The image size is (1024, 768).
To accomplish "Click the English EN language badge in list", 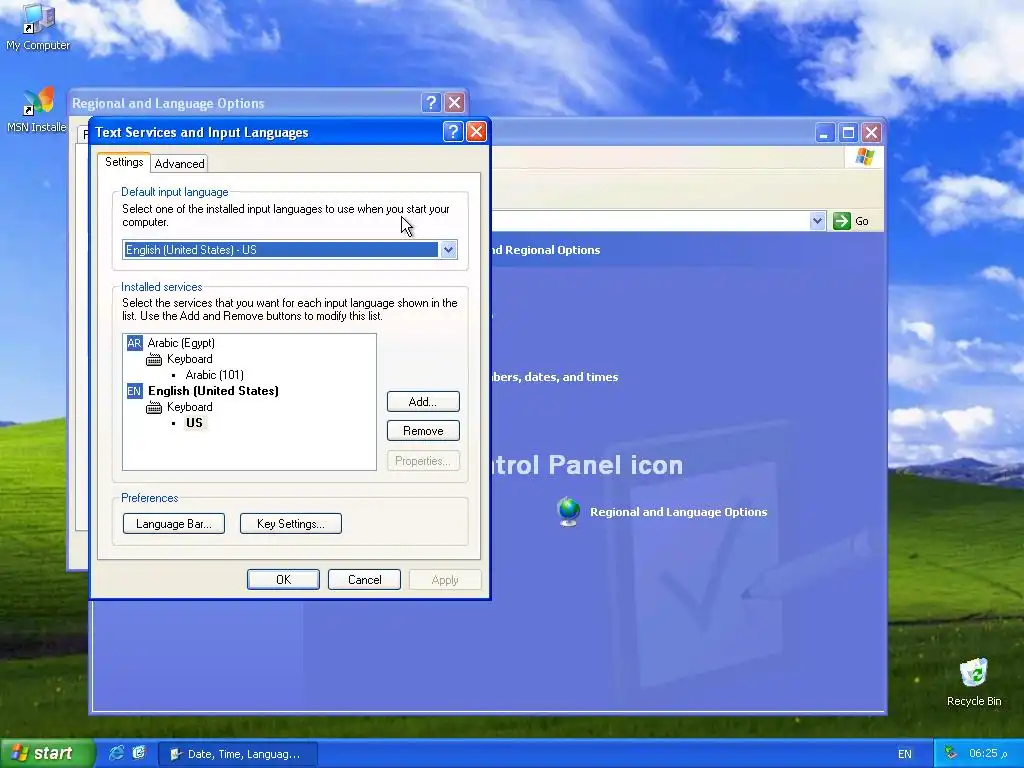I will pos(134,391).
